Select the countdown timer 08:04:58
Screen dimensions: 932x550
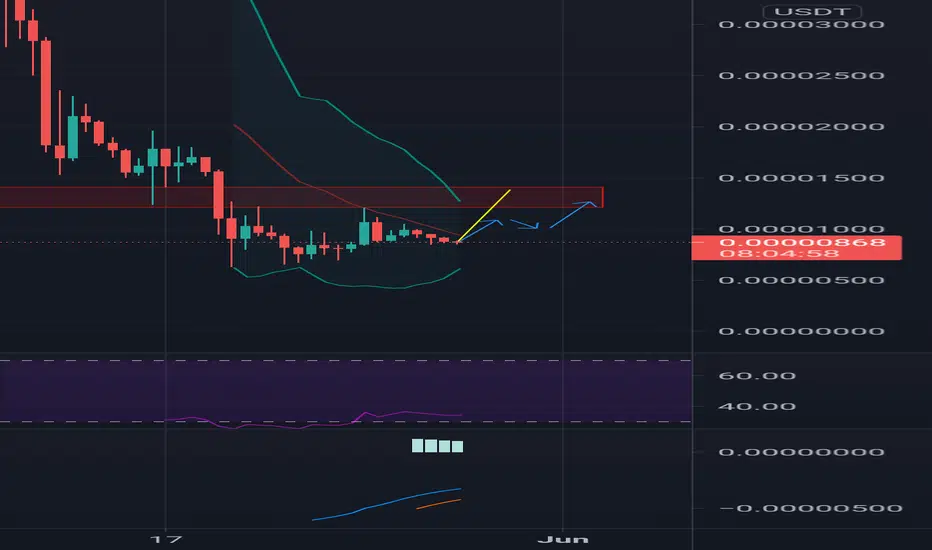coord(779,254)
